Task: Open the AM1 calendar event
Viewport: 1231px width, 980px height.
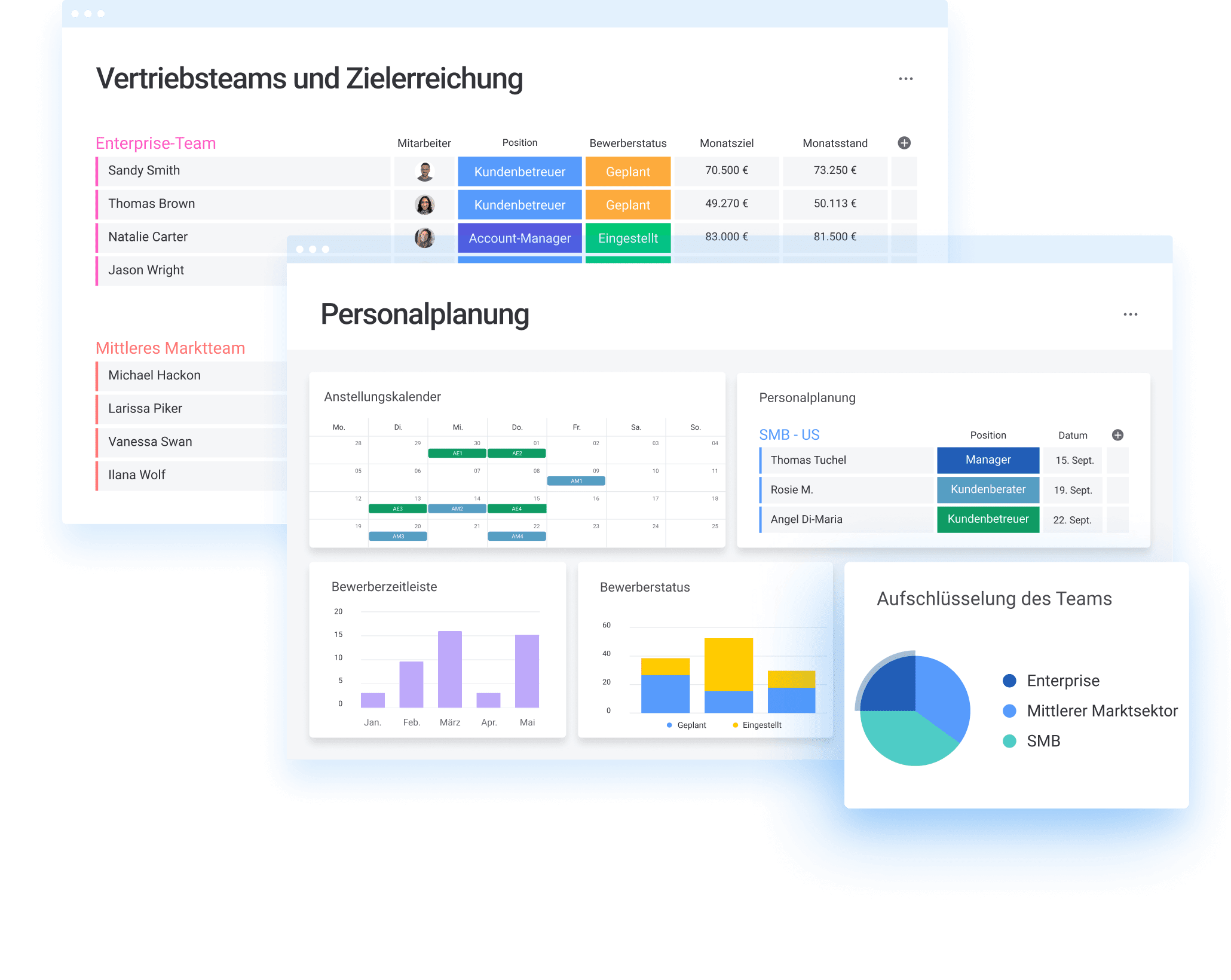Action: tap(576, 481)
